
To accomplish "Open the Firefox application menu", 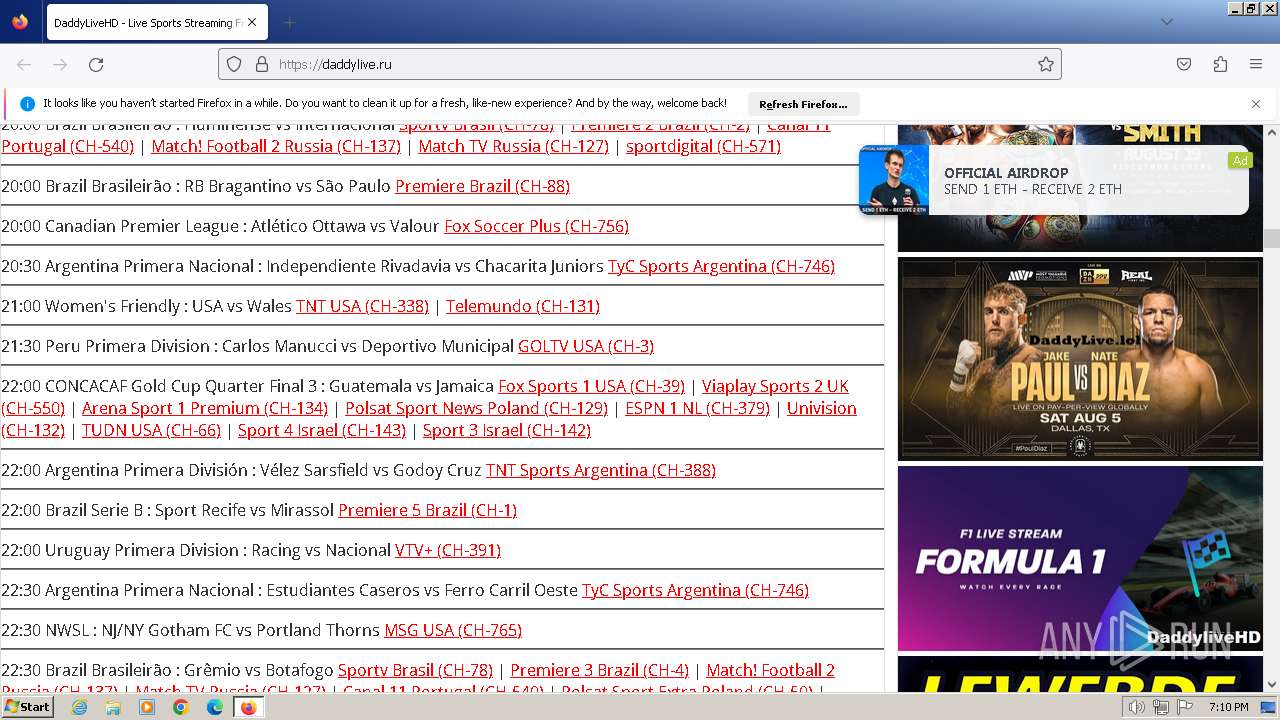I will click(1256, 64).
